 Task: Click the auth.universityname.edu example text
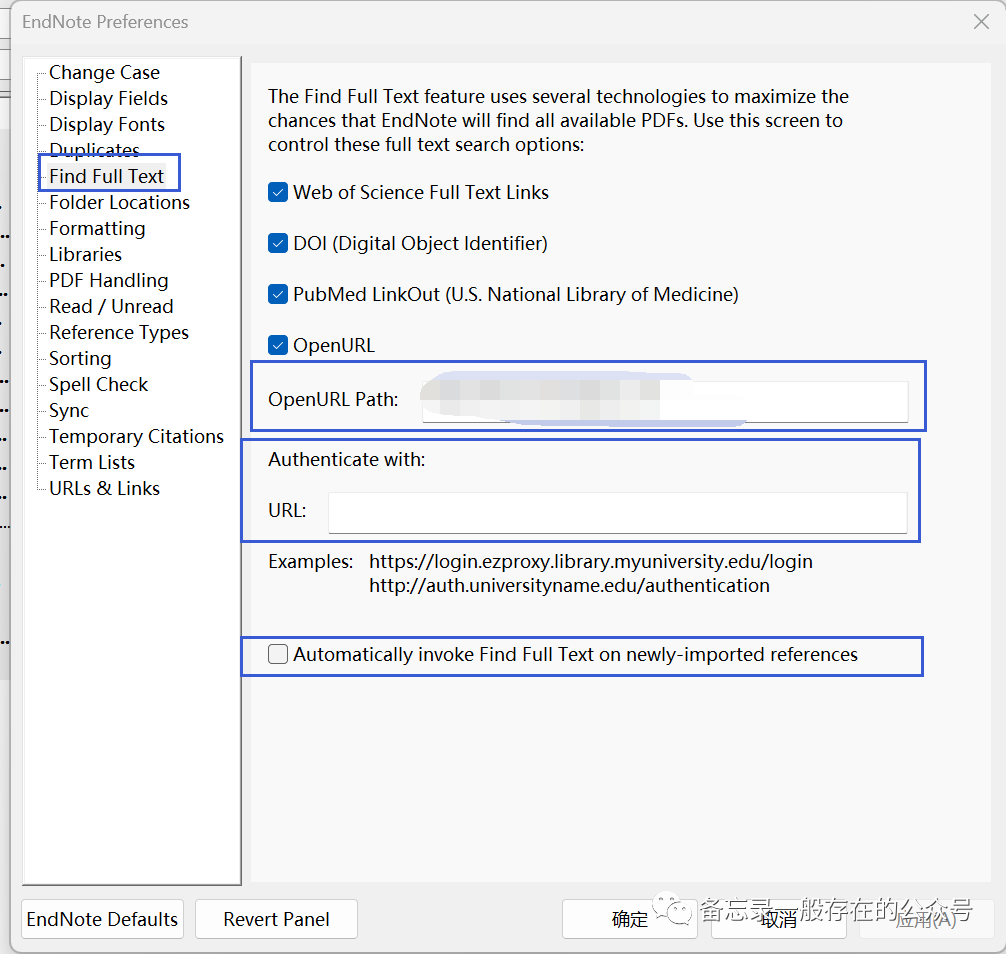(569, 586)
